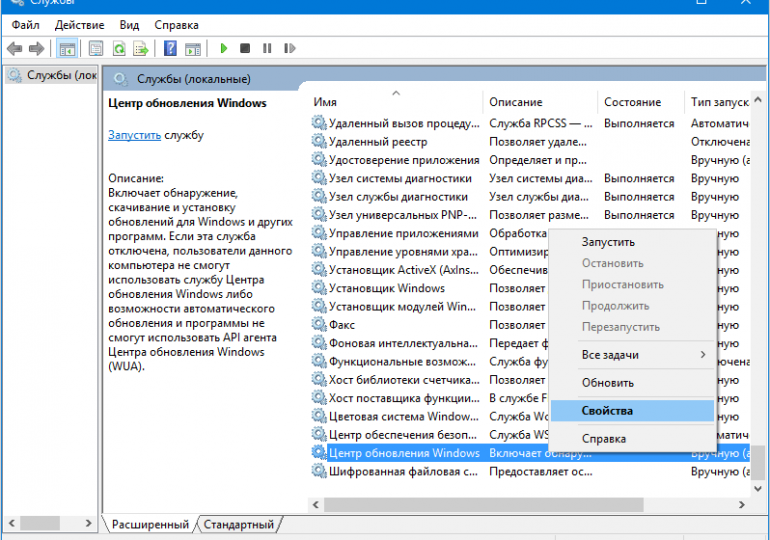This screenshot has width=770, height=540.
Task: Click the 'Запустить' service link
Action: pos(134,134)
